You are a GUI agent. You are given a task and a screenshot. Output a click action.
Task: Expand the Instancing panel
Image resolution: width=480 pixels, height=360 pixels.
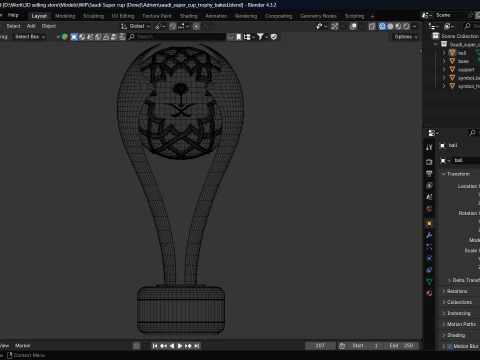tap(456, 313)
